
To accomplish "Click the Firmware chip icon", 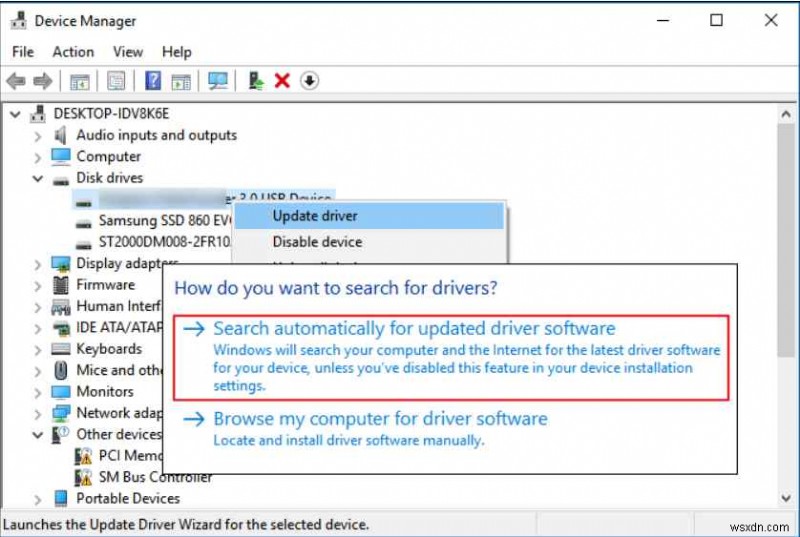I will [61, 285].
